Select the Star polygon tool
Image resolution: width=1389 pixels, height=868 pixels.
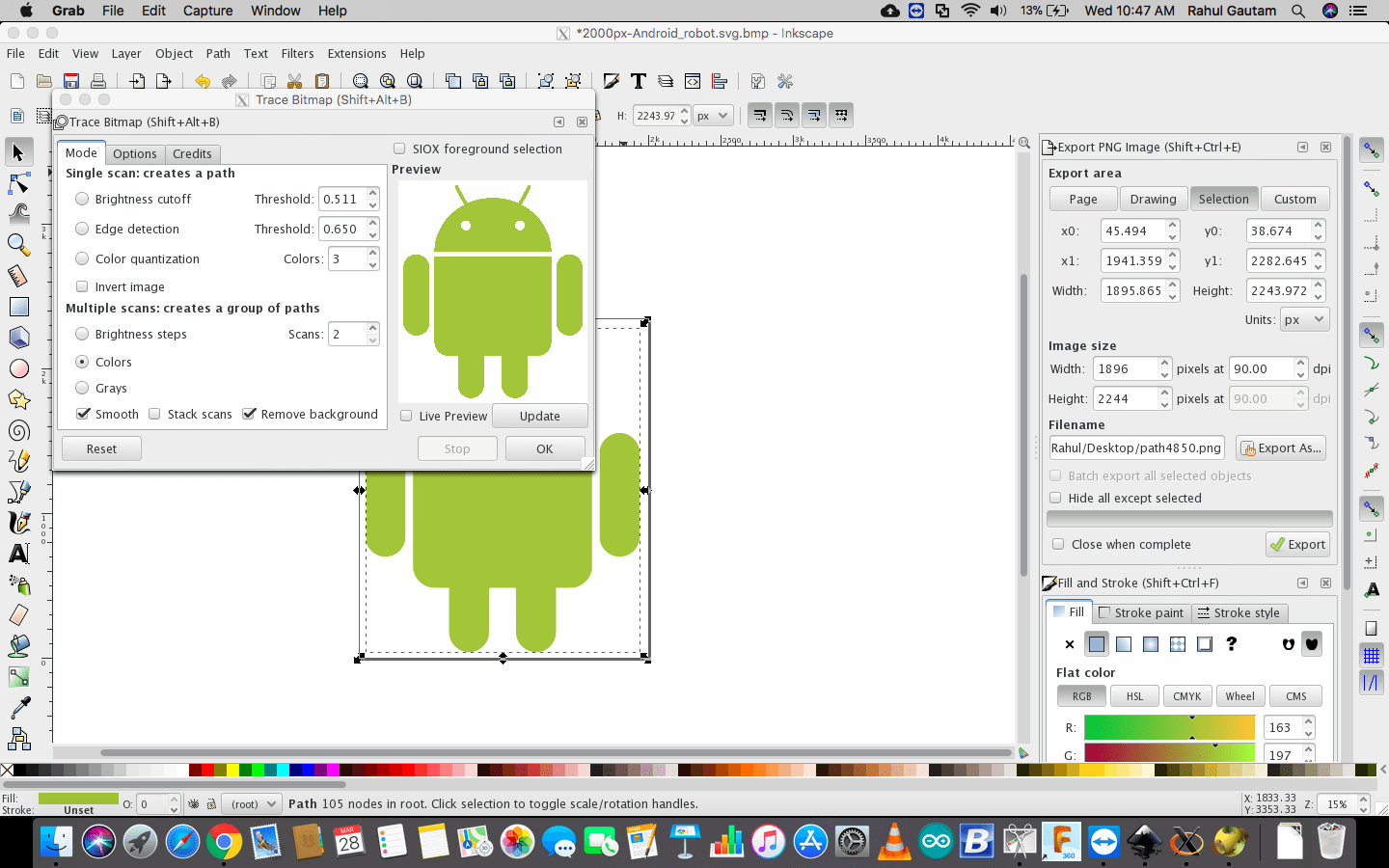(x=18, y=399)
